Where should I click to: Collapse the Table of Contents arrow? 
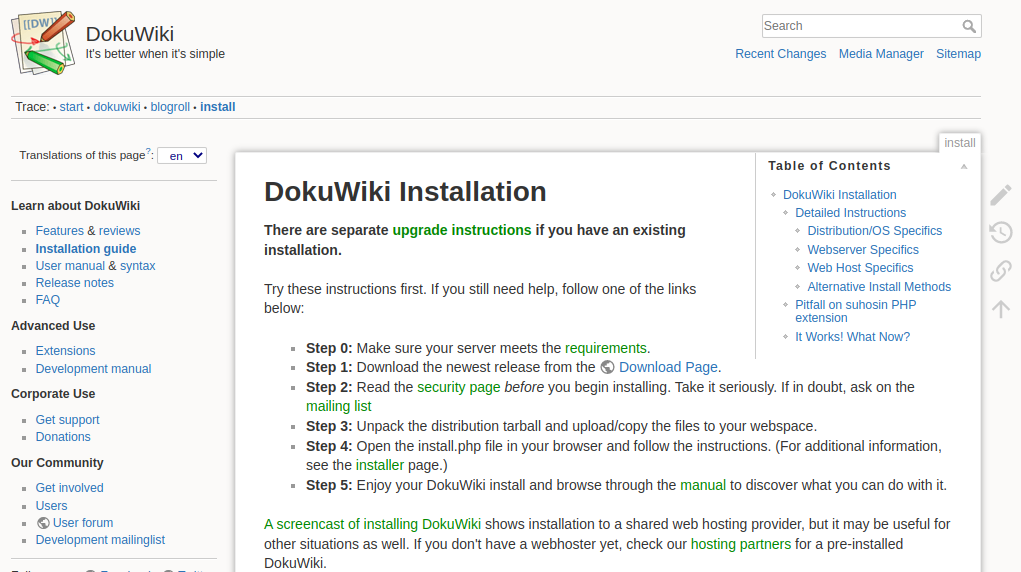[964, 167]
